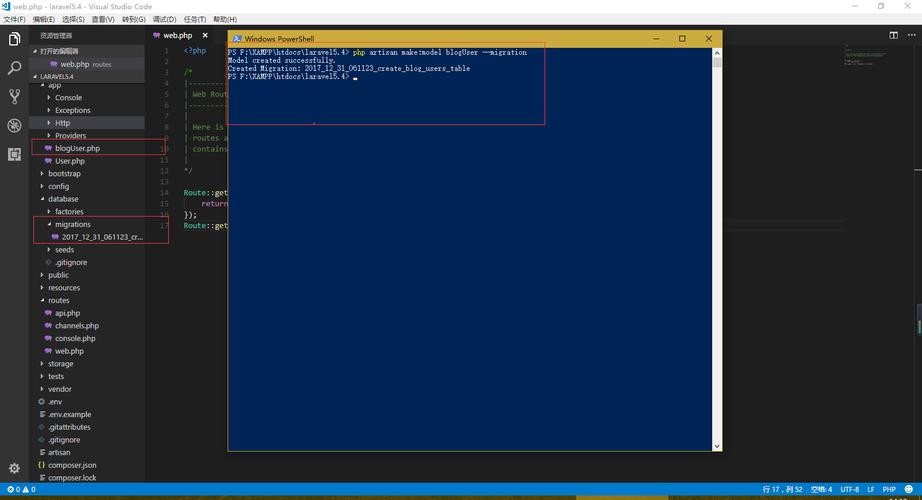Change the LF end of line sequence
The height and width of the screenshot is (500, 922).
(871, 489)
